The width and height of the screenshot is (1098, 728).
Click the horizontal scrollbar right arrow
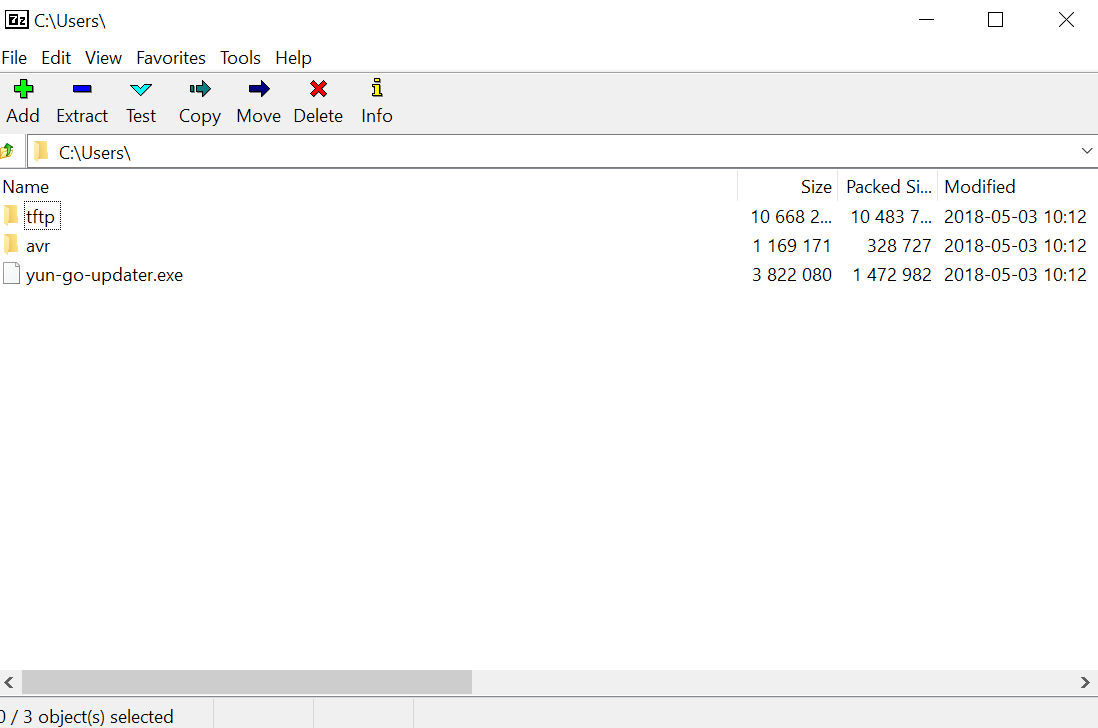[1085, 682]
